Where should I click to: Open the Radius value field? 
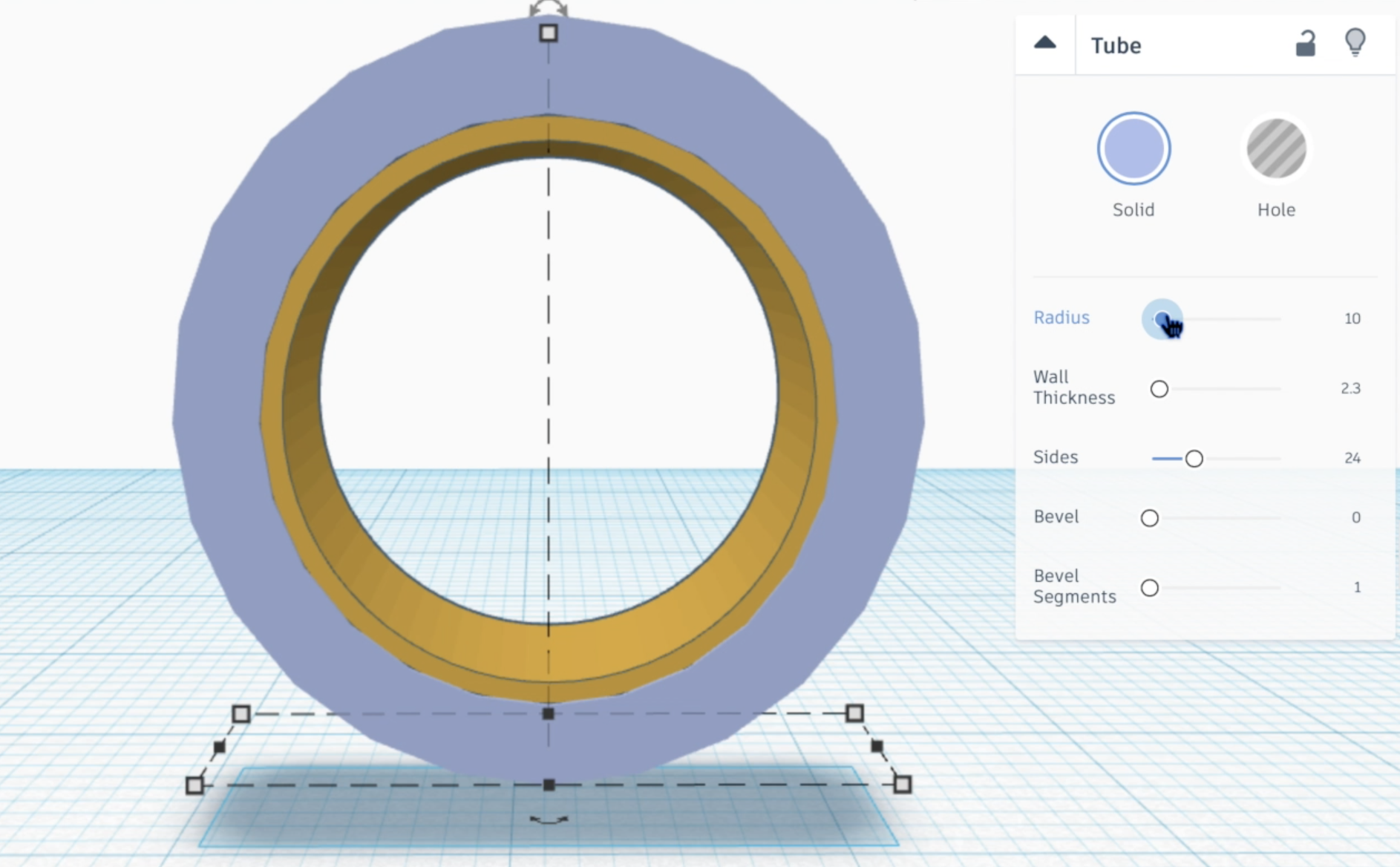[1352, 318]
